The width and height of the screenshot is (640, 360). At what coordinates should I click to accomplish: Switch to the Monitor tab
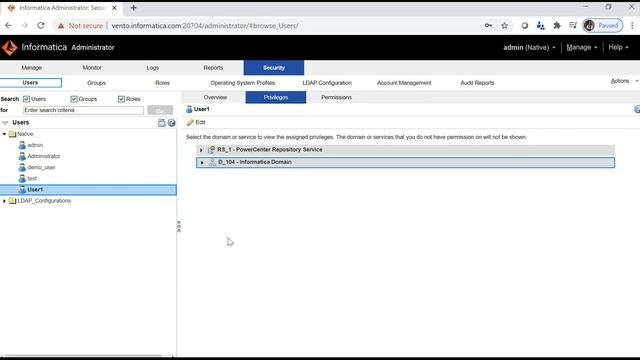(x=92, y=68)
